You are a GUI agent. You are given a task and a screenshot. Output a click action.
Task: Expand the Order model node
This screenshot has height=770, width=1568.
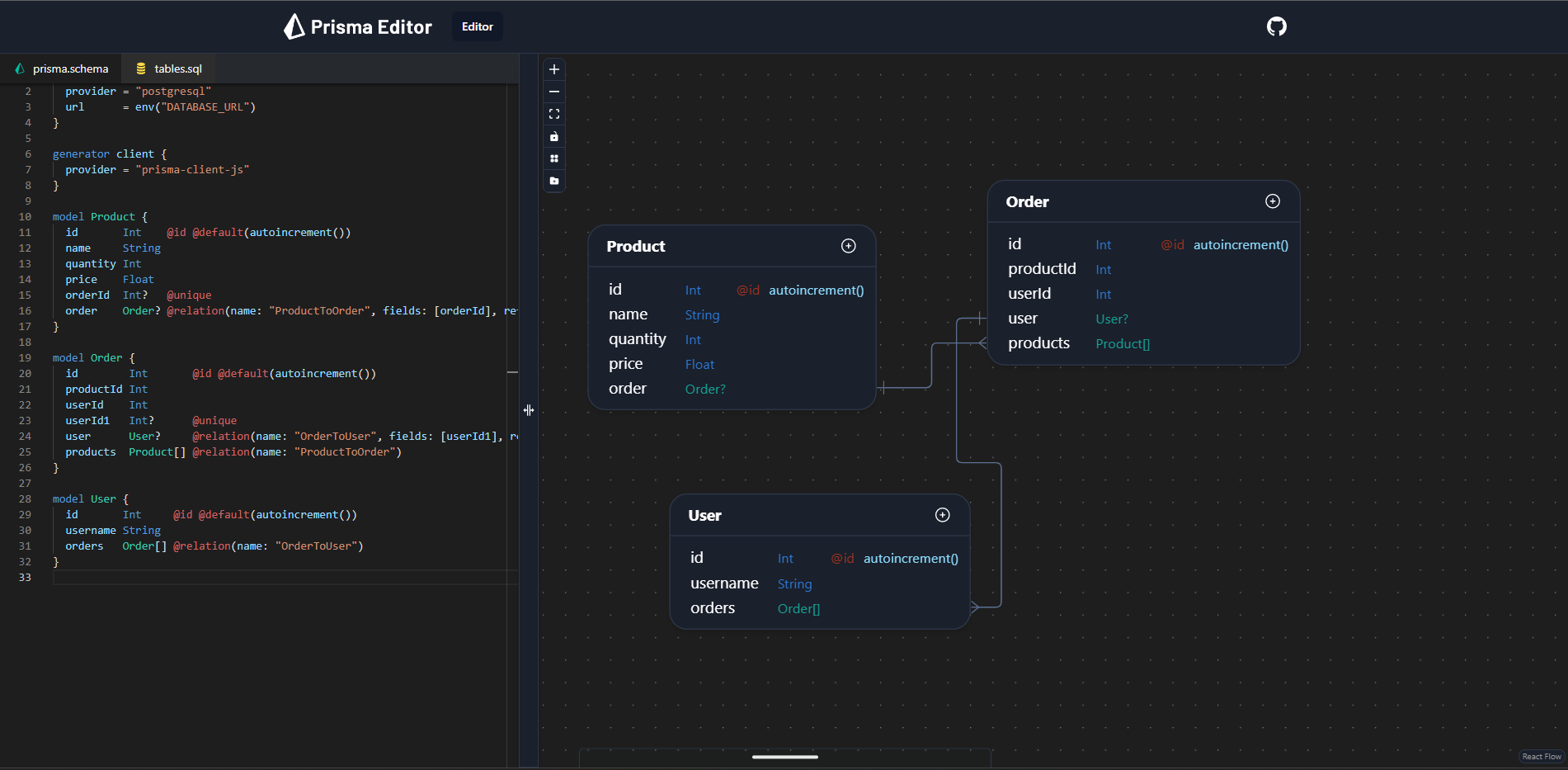[1273, 201]
